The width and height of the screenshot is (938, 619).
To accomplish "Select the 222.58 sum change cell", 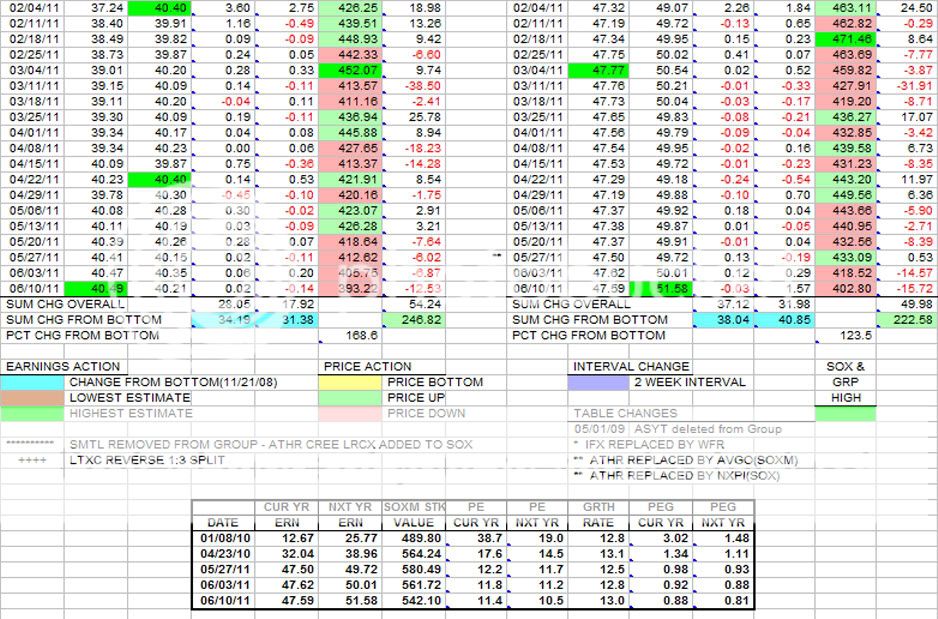I will 908,319.
